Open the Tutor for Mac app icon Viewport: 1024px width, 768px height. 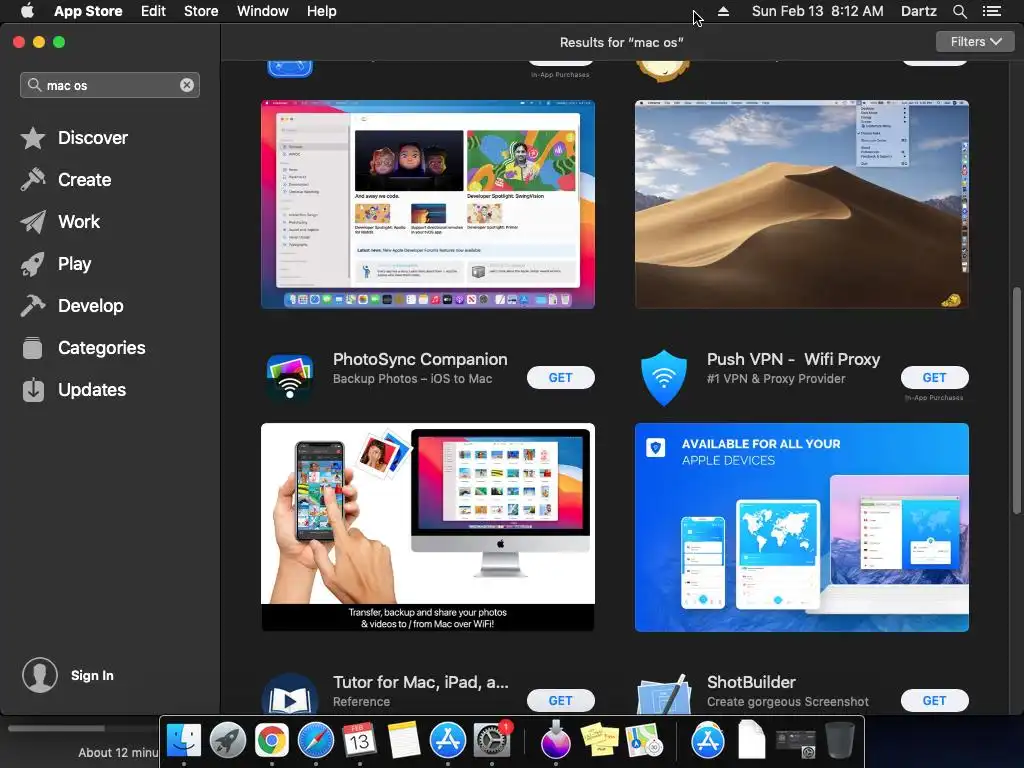[290, 695]
